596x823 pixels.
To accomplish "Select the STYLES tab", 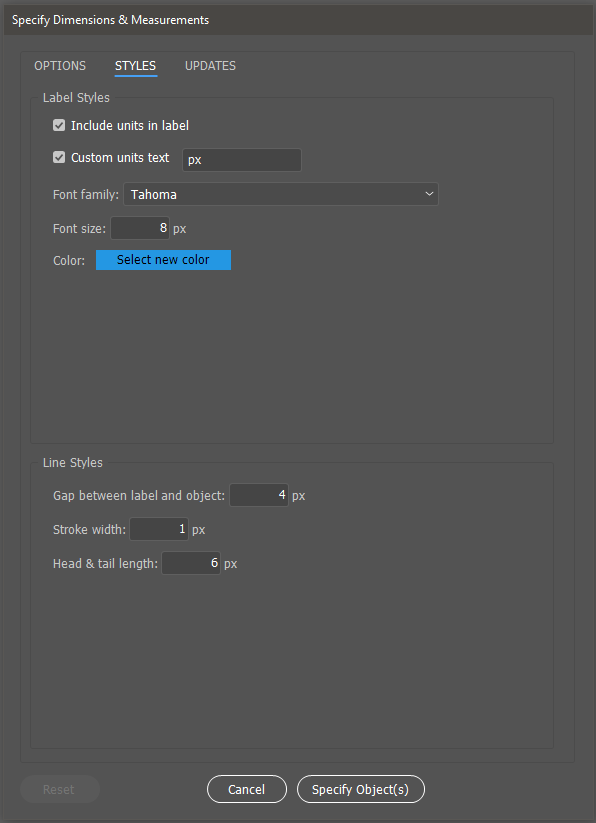I will click(x=135, y=65).
